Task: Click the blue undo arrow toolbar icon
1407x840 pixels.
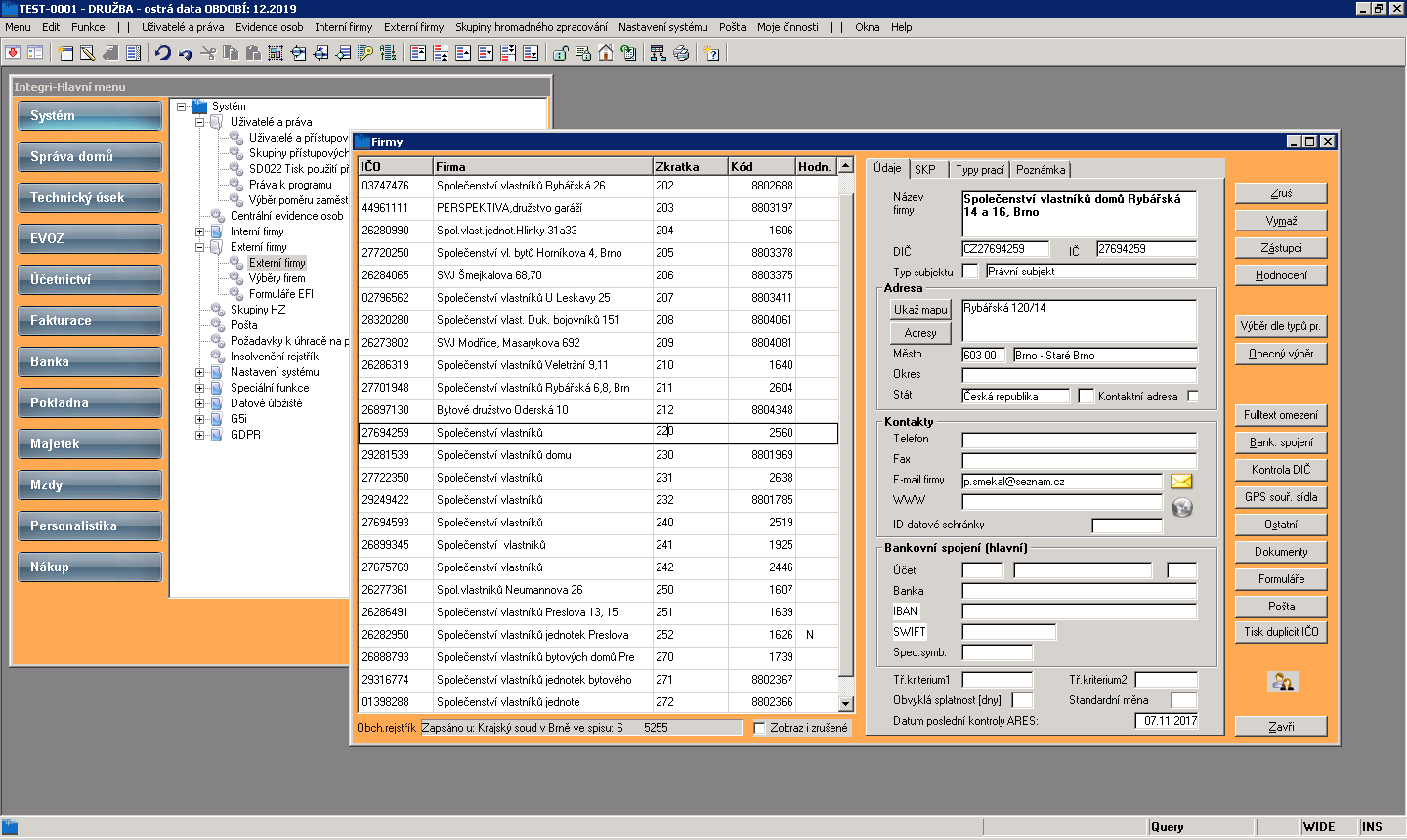Action: click(x=162, y=53)
